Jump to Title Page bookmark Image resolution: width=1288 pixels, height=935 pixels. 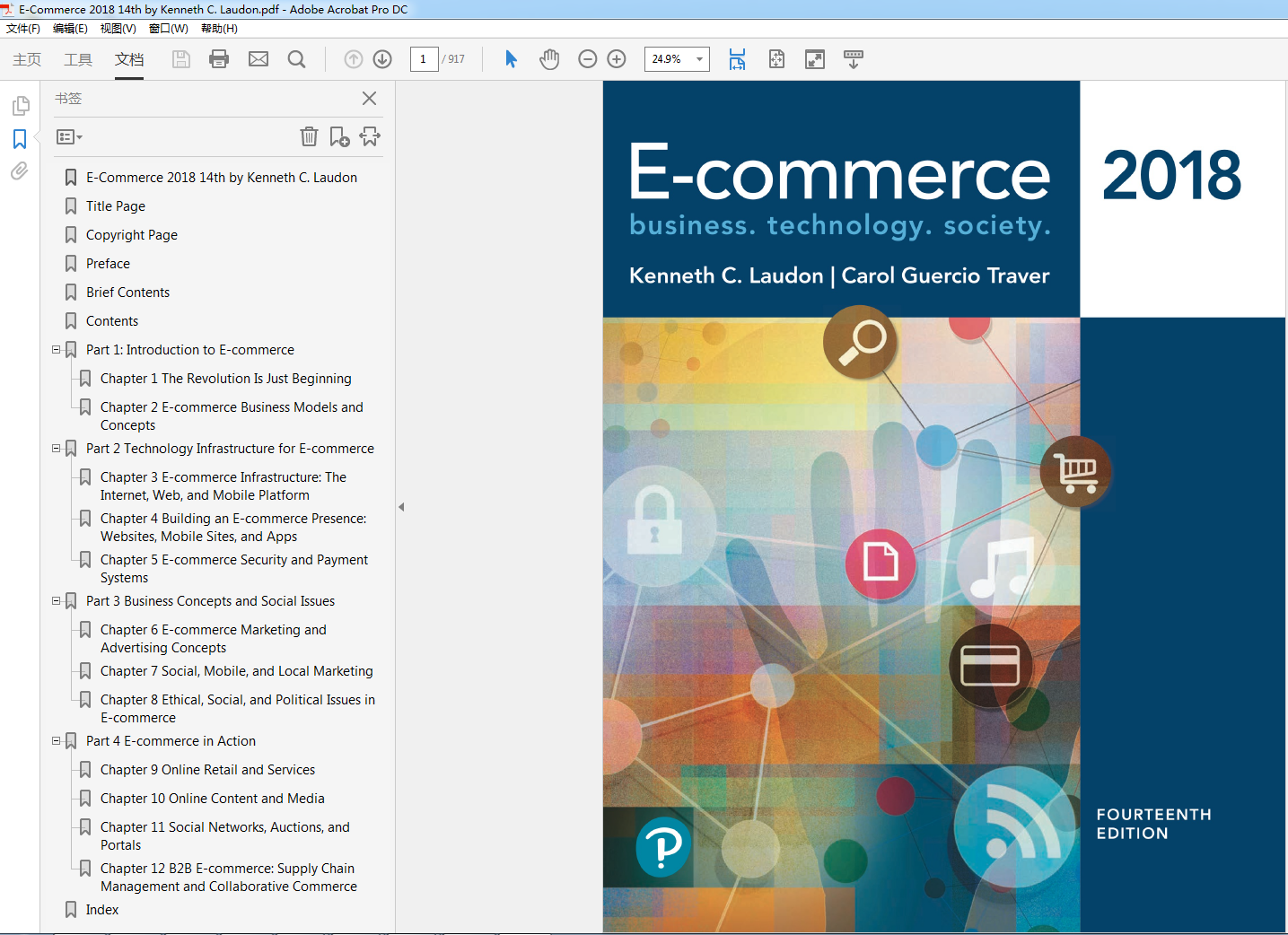[116, 206]
